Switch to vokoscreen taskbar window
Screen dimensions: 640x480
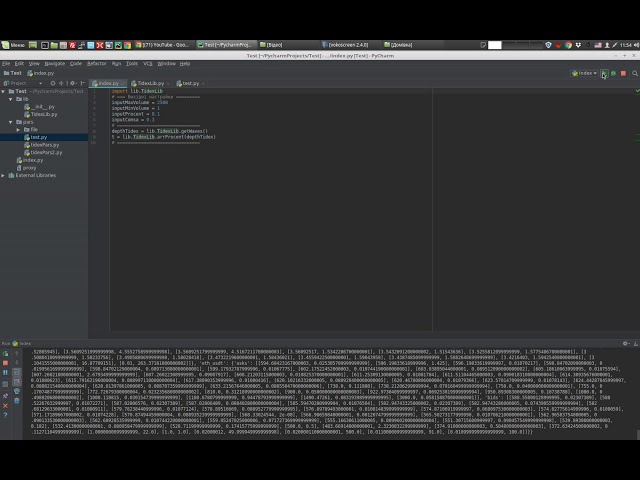(x=345, y=45)
